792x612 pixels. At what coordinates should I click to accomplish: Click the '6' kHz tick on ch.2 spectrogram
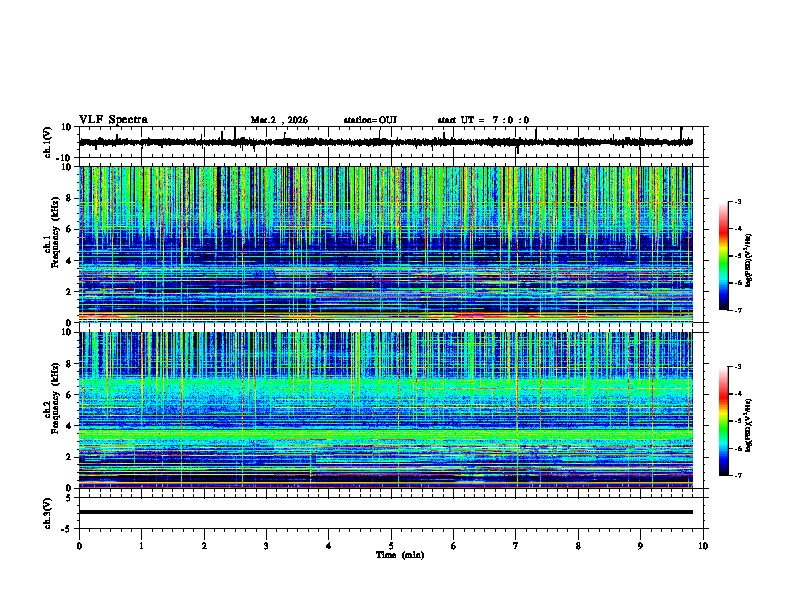pyautogui.click(x=69, y=395)
